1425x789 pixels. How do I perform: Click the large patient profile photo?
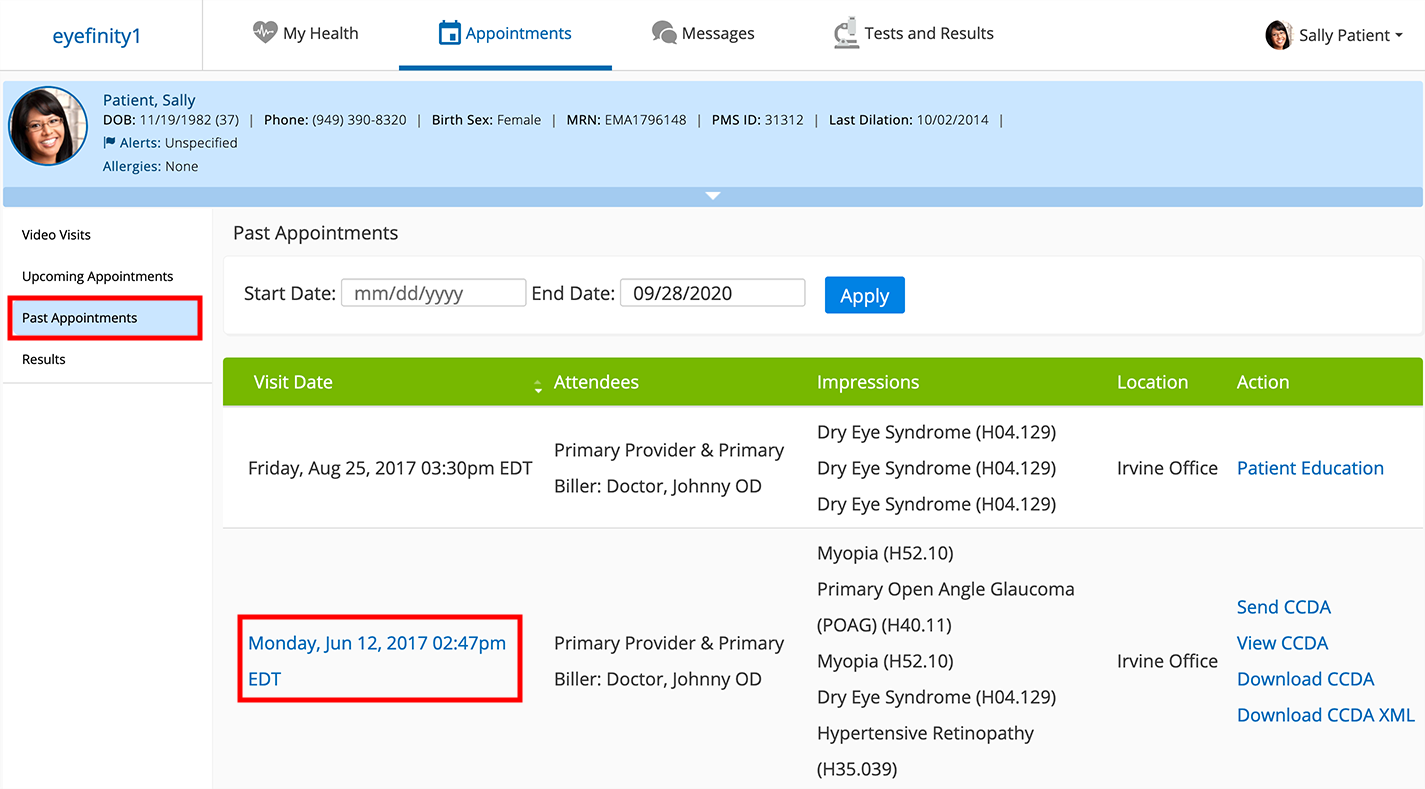pos(48,126)
